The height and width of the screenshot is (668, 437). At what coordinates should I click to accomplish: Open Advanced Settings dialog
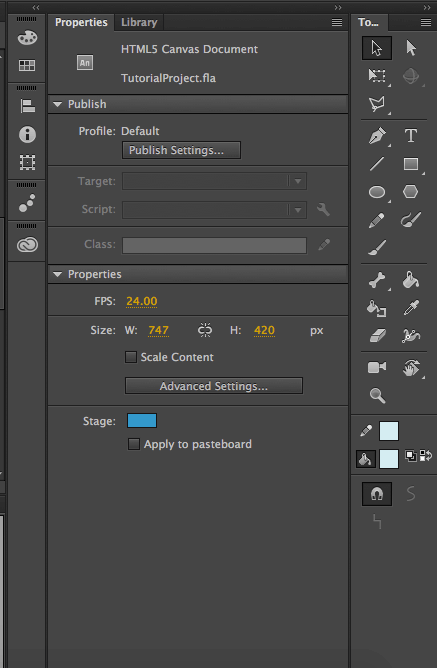[214, 386]
